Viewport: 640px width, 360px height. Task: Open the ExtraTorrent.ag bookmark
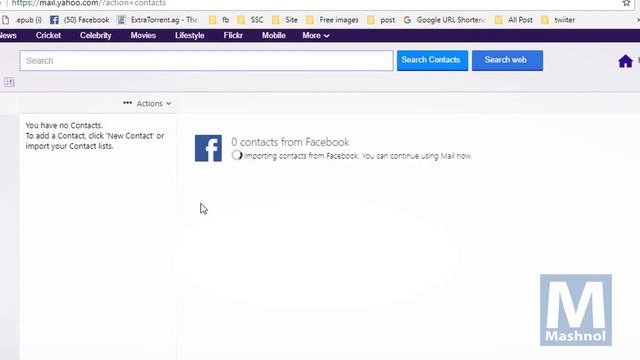(157, 20)
